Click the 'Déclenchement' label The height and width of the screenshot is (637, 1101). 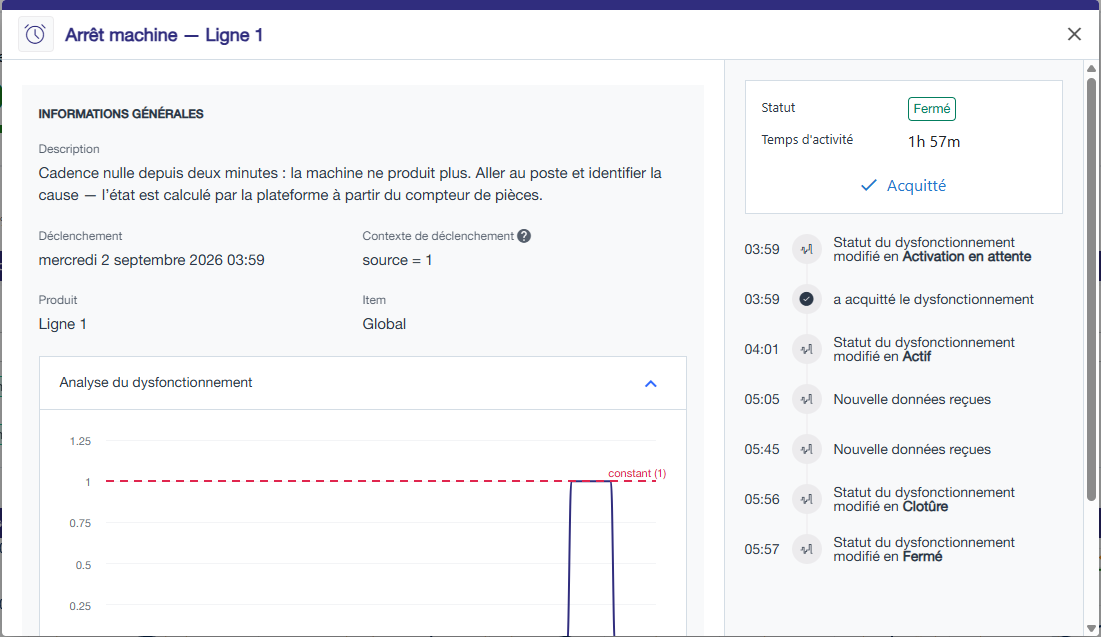click(80, 236)
